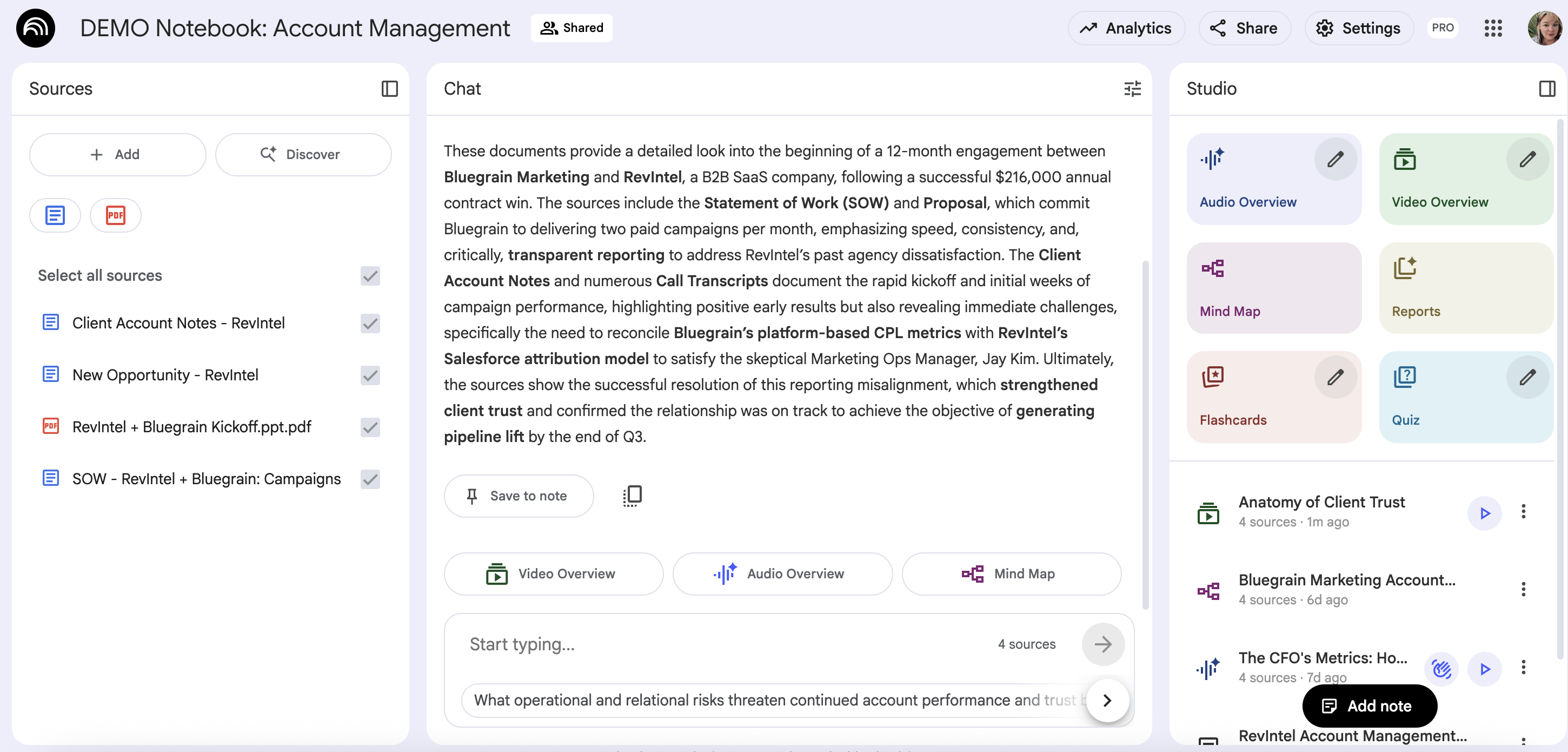Open more options for Anatomy of Client Trust
This screenshot has width=1568, height=752.
[x=1523, y=511]
